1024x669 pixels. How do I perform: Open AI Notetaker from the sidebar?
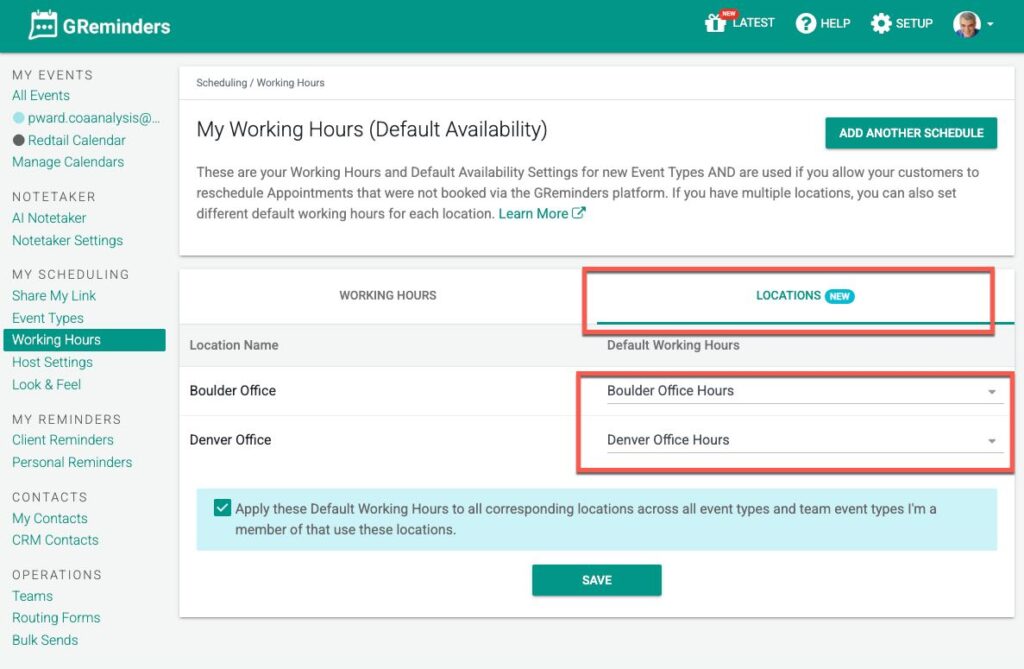coord(49,218)
